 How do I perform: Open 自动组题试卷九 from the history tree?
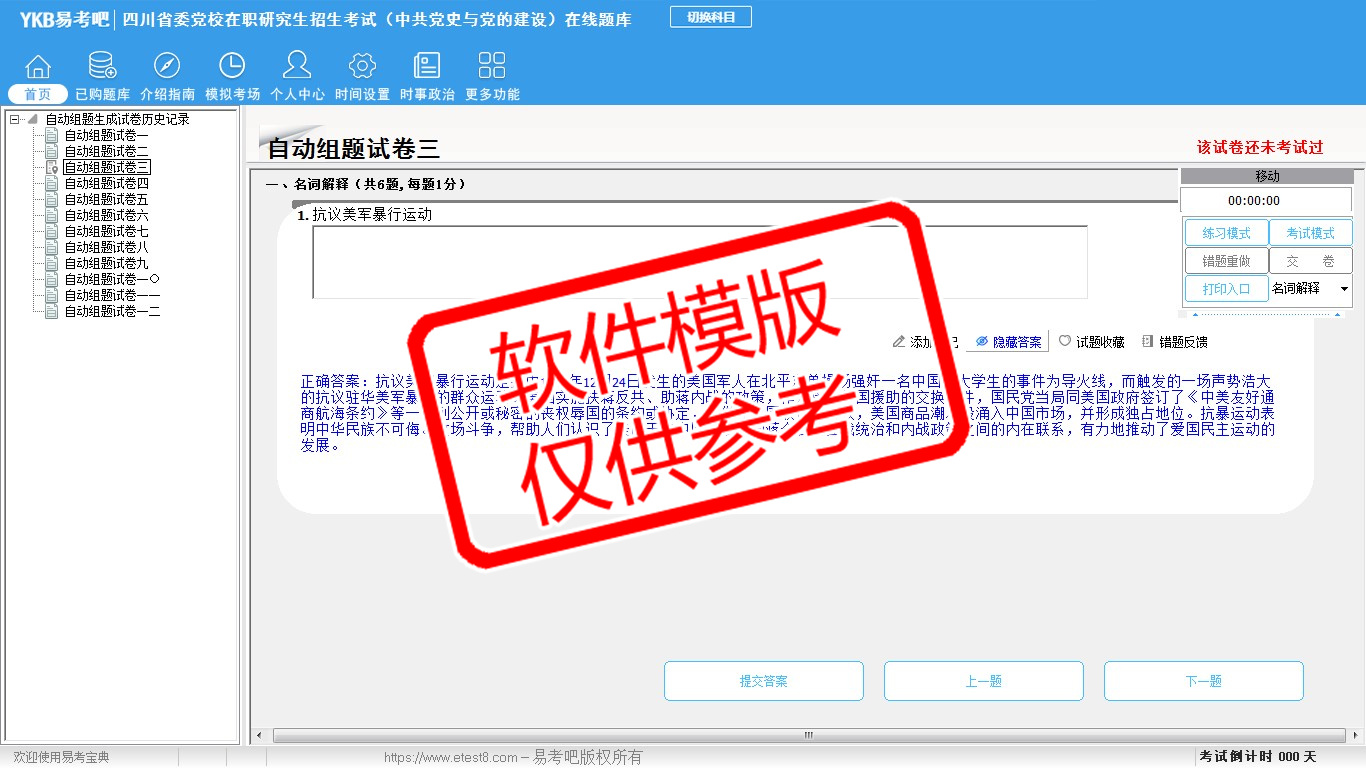coord(107,263)
